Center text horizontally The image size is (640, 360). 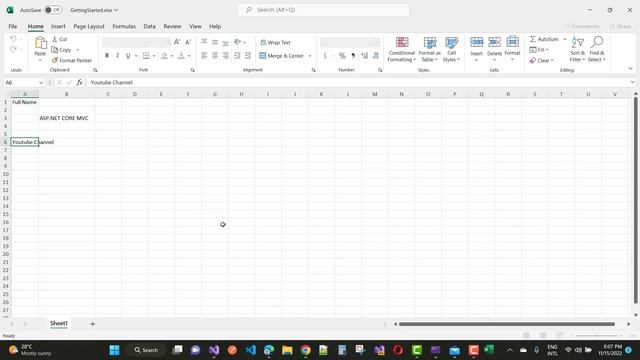[215, 56]
